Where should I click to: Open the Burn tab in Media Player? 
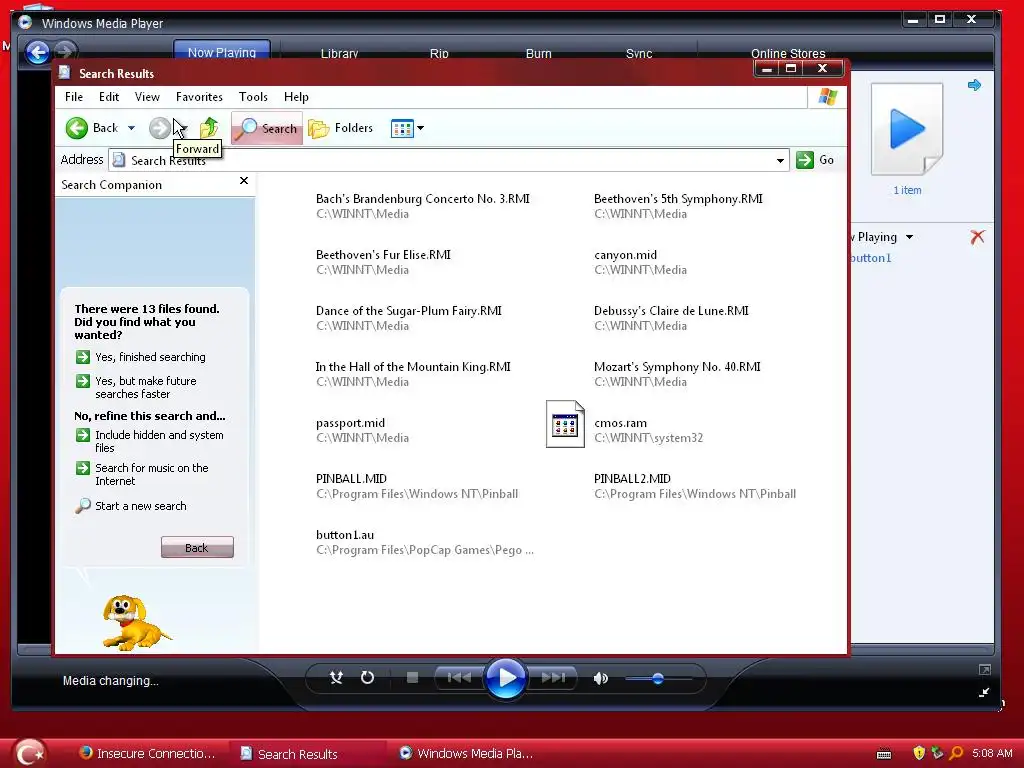[x=538, y=54]
